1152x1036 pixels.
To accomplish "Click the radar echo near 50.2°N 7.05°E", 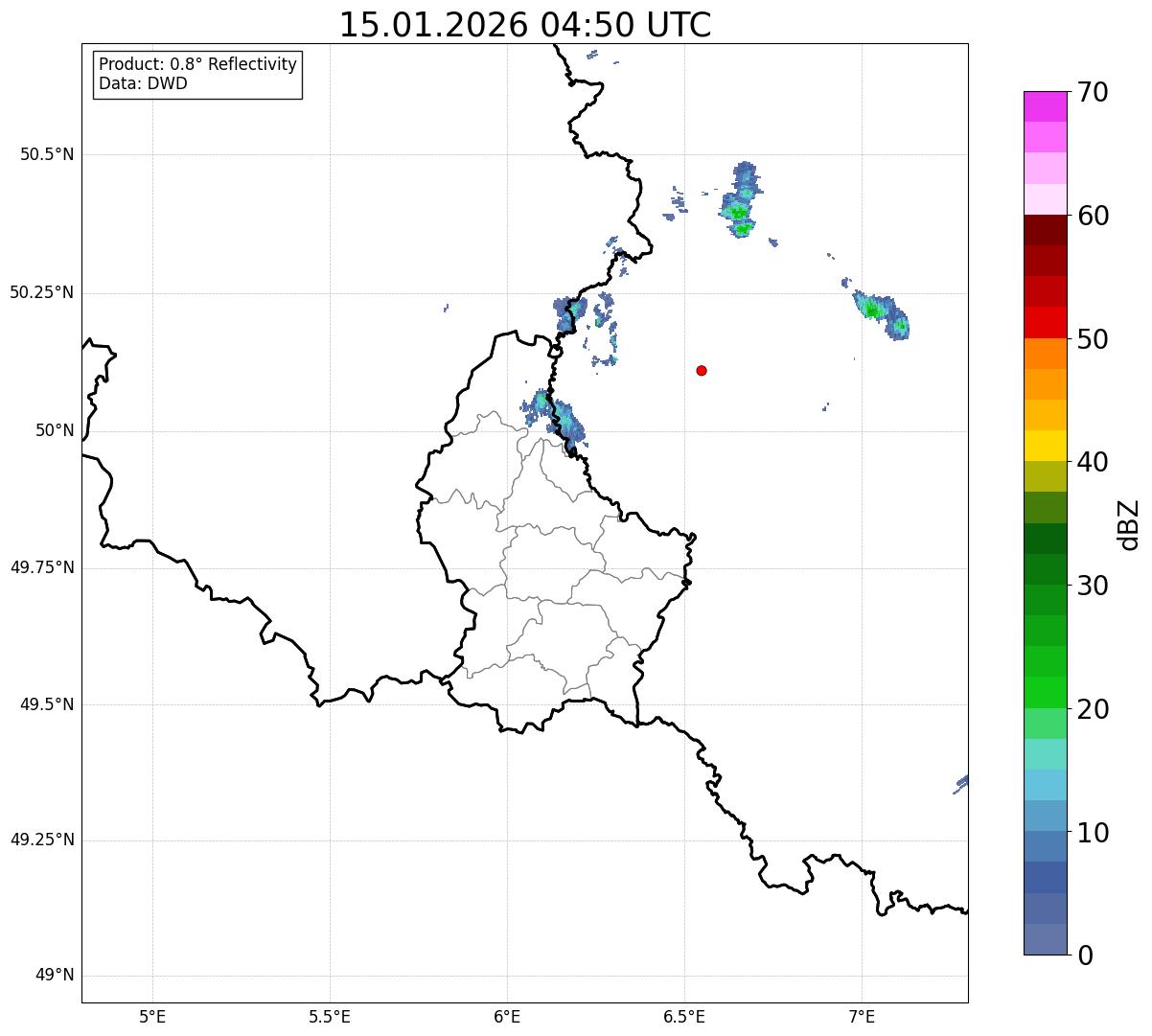I will point(881,313).
